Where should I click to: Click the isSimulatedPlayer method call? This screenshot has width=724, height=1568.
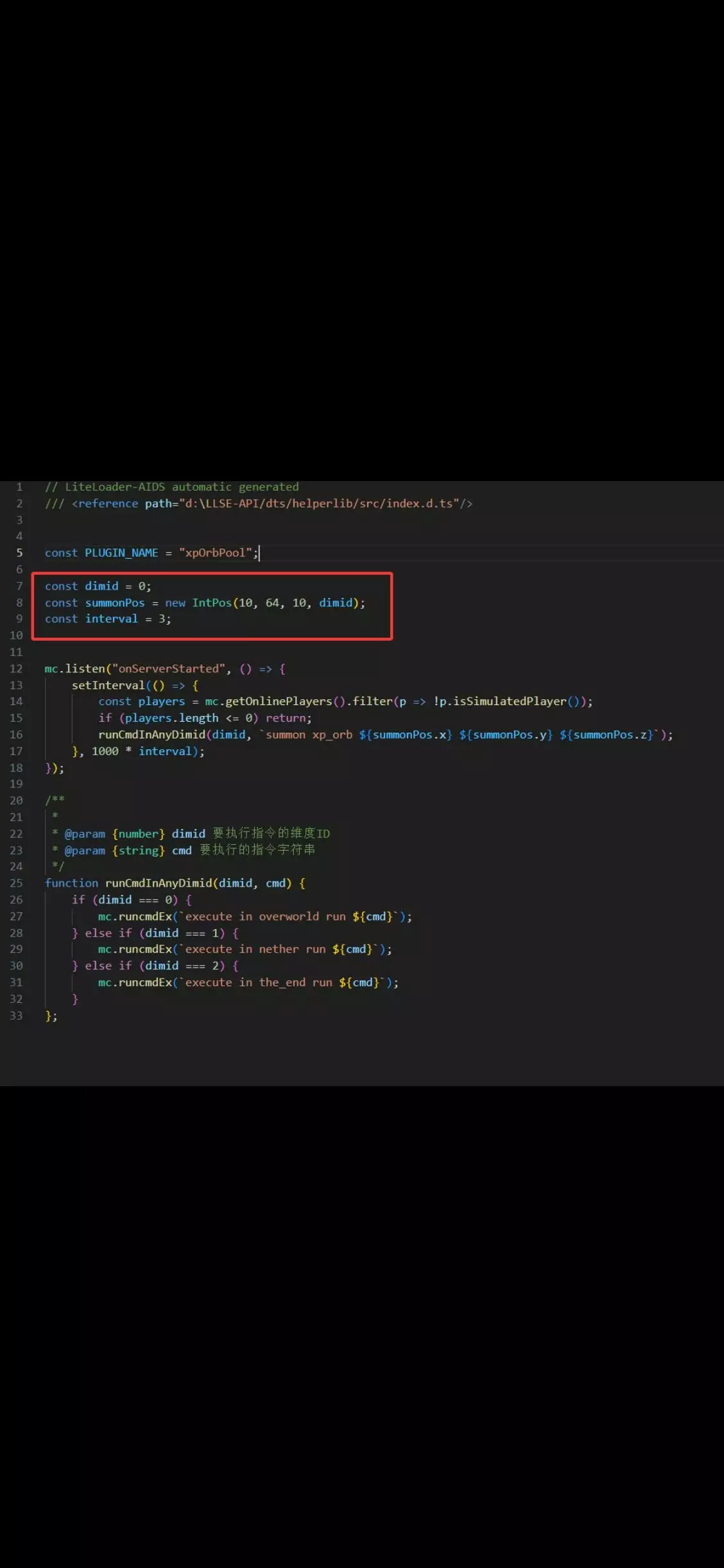click(x=510, y=701)
